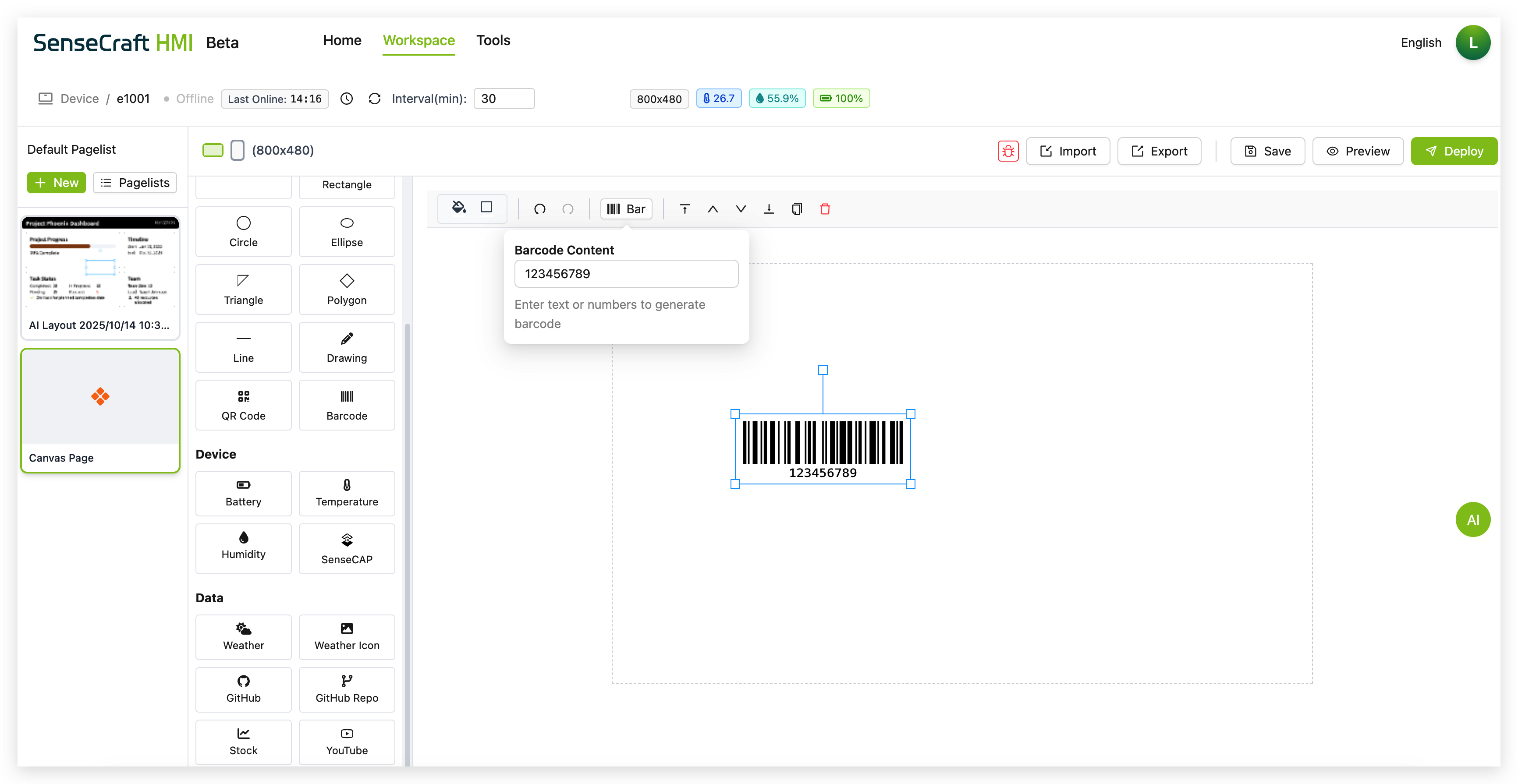This screenshot has height=784, width=1518.
Task: Open the red bug debug icon
Action: click(x=1007, y=152)
